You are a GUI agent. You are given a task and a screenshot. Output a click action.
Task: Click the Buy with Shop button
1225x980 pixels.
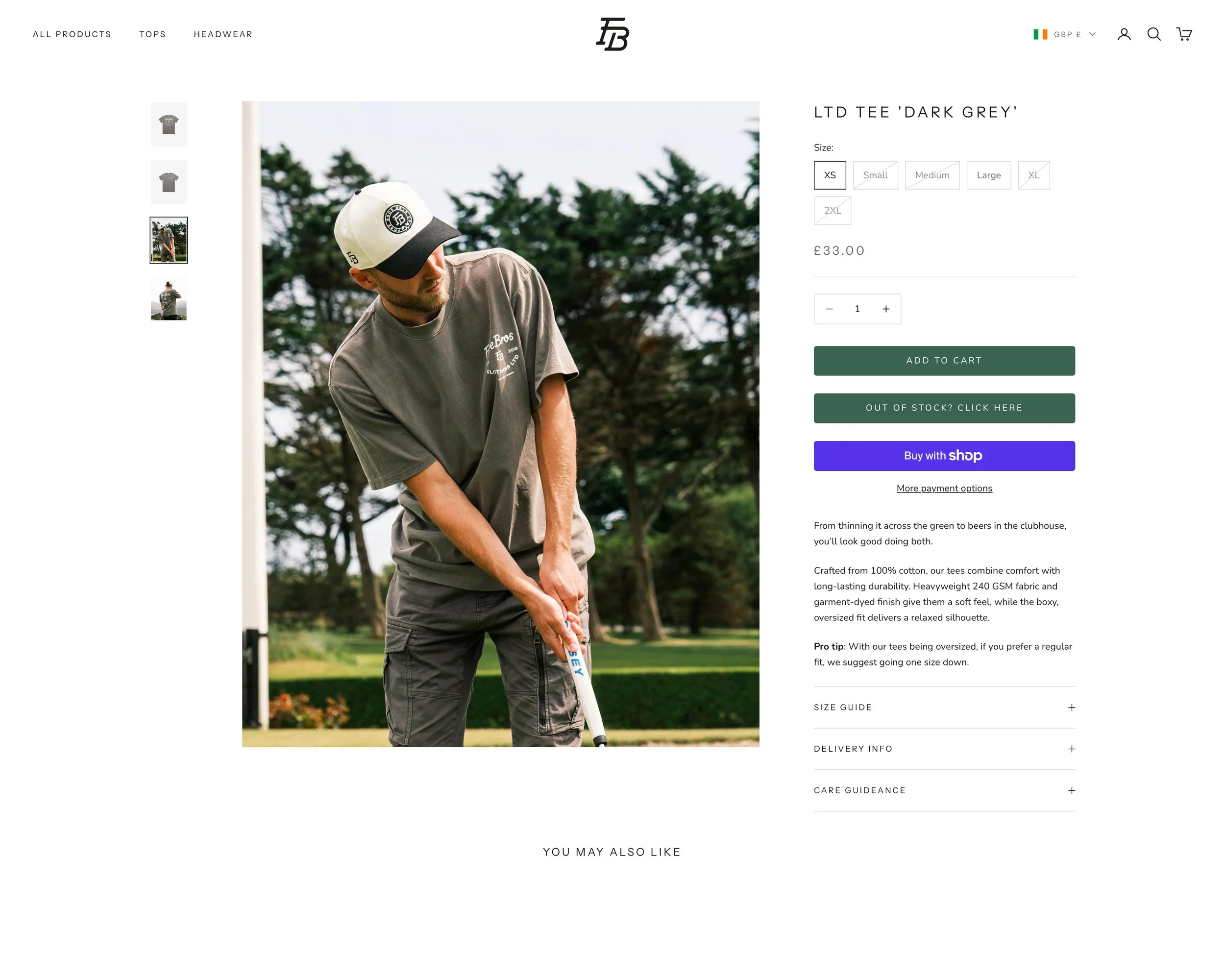point(944,456)
